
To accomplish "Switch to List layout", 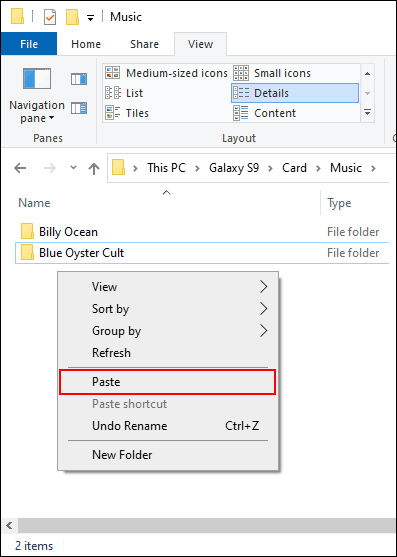I will tap(124, 93).
